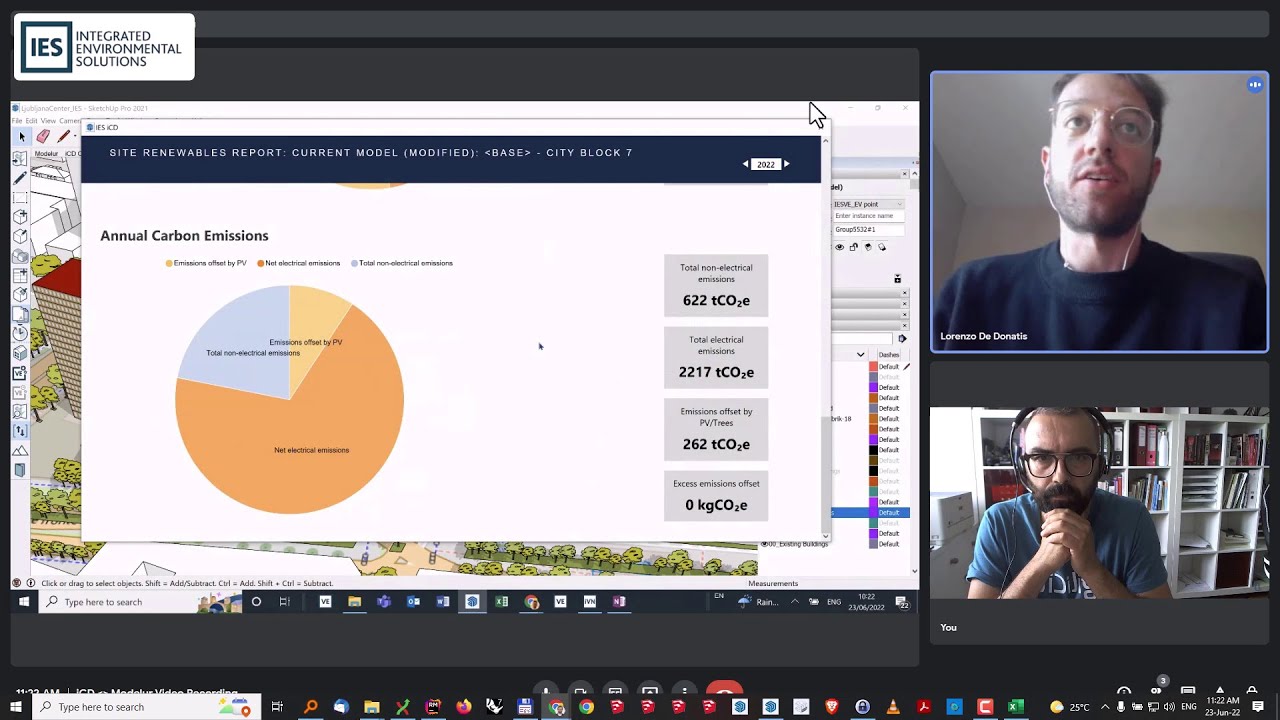Image resolution: width=1280 pixels, height=720 pixels.
Task: Select the highlighted blue Default row
Action: tap(871, 512)
